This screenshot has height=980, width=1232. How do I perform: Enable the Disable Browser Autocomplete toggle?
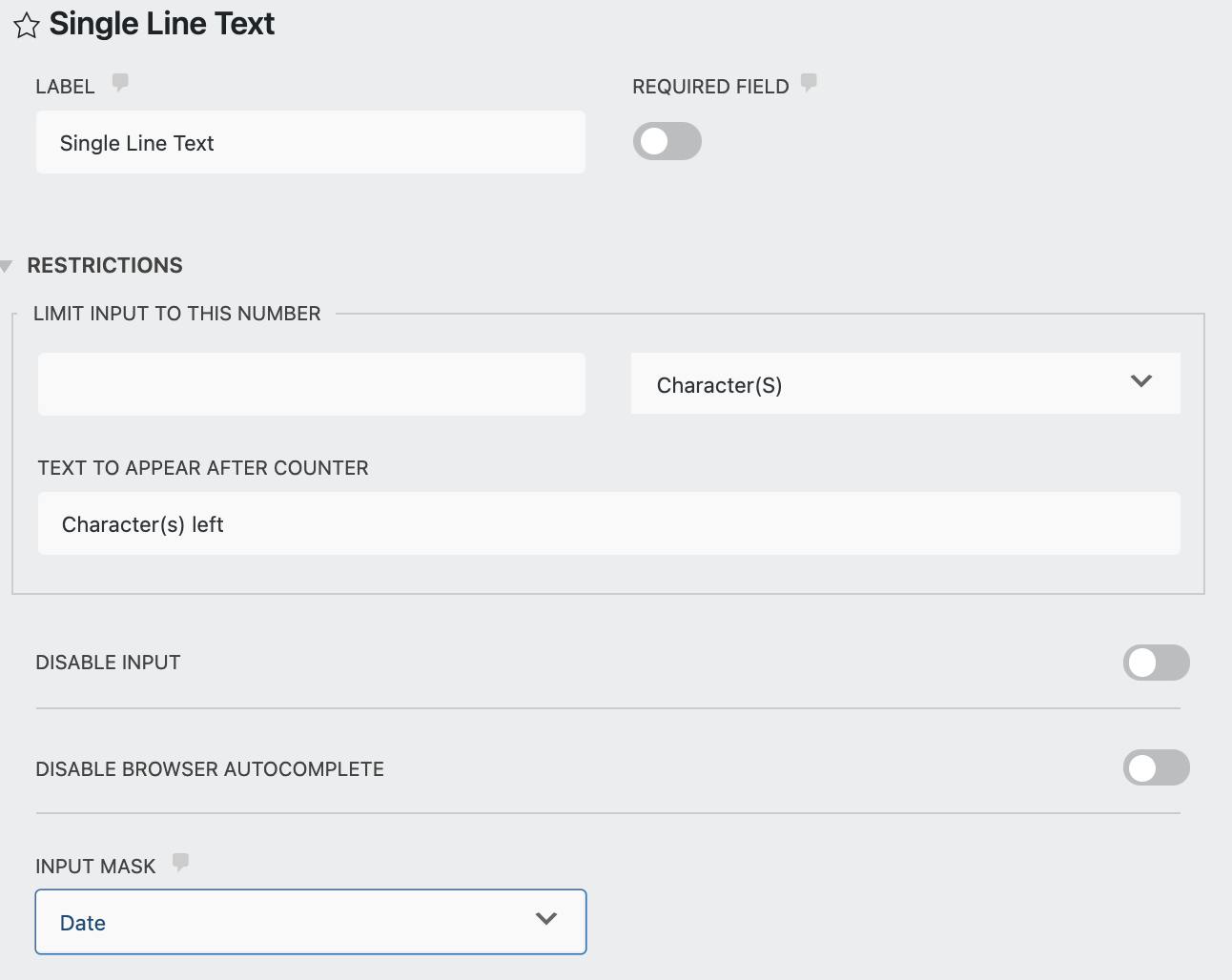point(1156,767)
